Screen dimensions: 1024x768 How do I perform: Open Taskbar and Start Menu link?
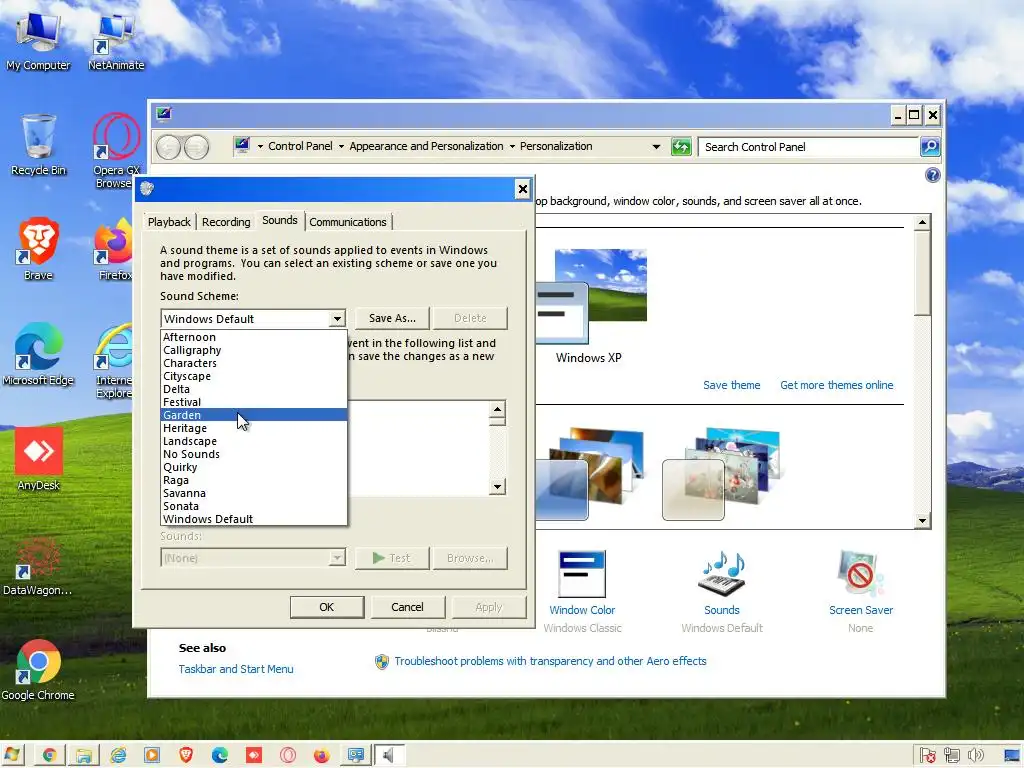[x=236, y=669]
